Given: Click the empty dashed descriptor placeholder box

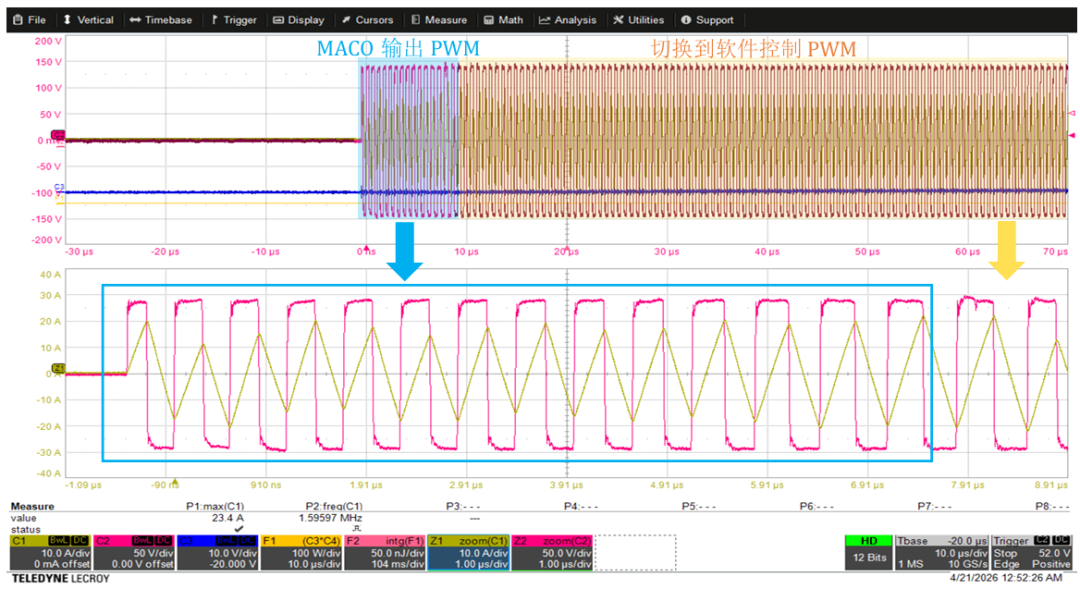Looking at the screenshot, I should (x=635, y=552).
